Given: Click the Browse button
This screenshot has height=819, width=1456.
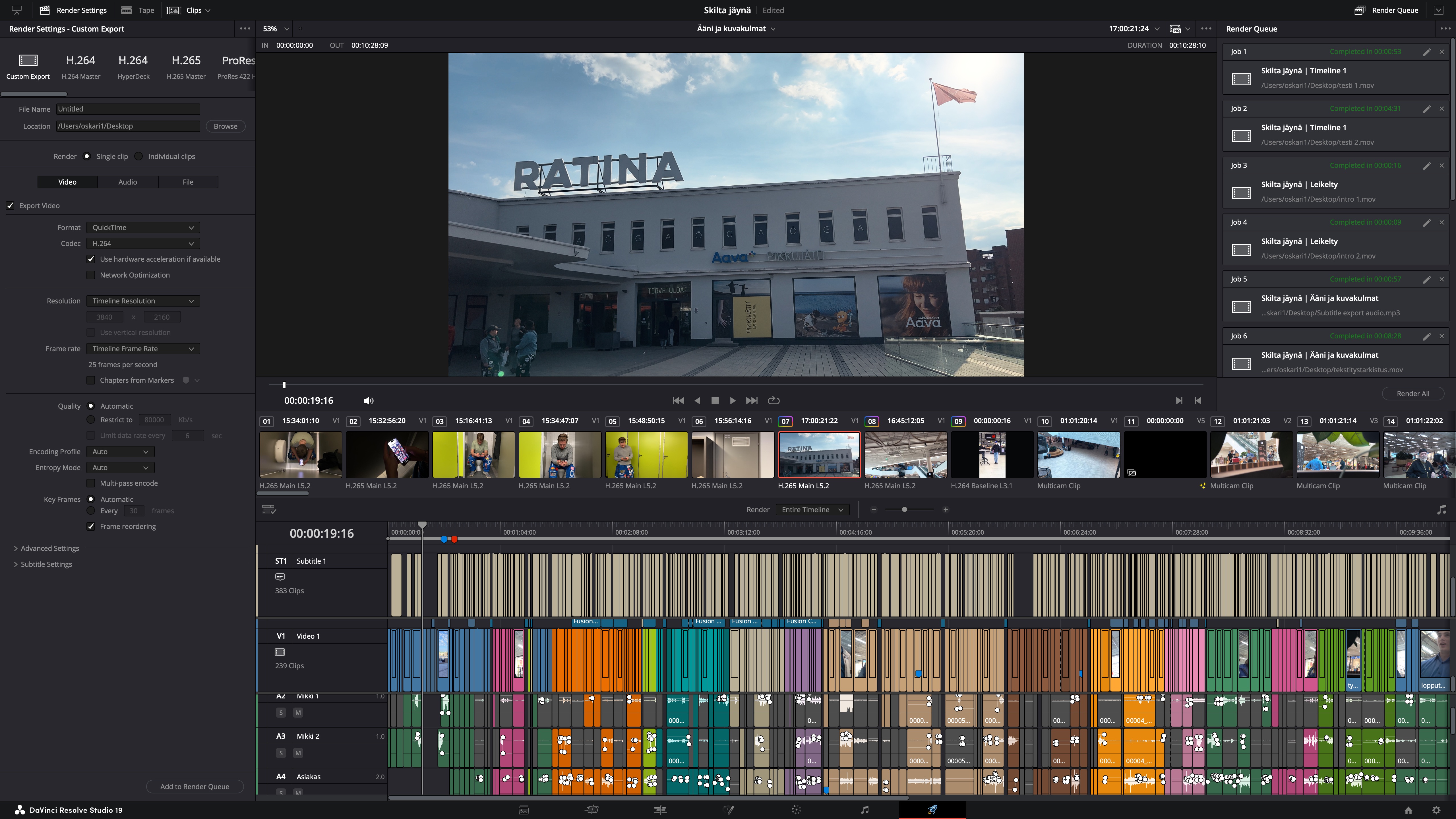Looking at the screenshot, I should [x=226, y=127].
